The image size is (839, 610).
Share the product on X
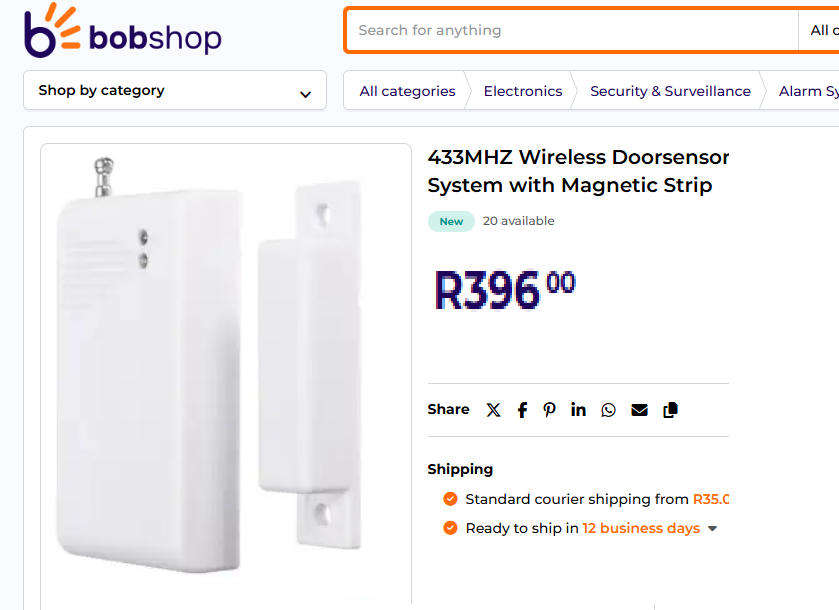tap(493, 409)
